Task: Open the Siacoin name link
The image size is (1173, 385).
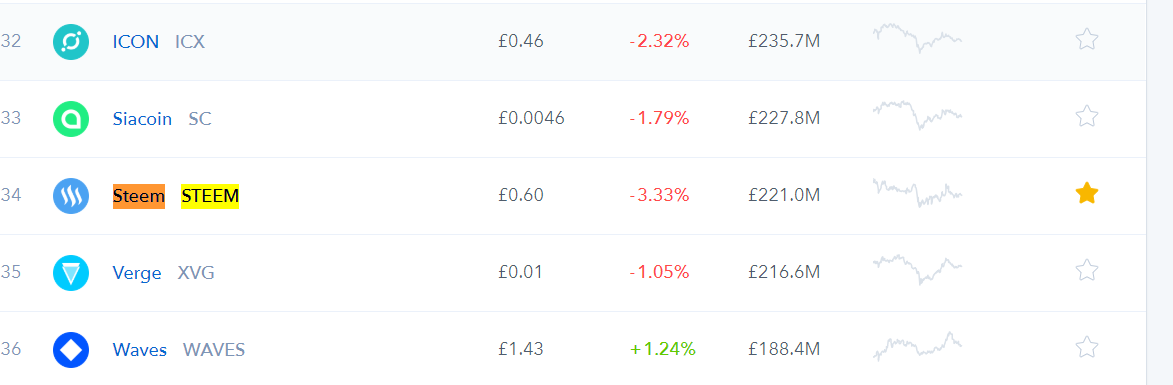Action: [142, 118]
